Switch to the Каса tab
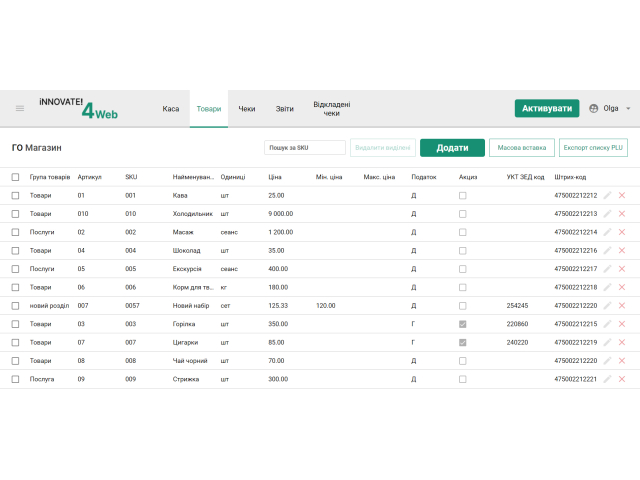The height and width of the screenshot is (480, 640). (x=171, y=108)
